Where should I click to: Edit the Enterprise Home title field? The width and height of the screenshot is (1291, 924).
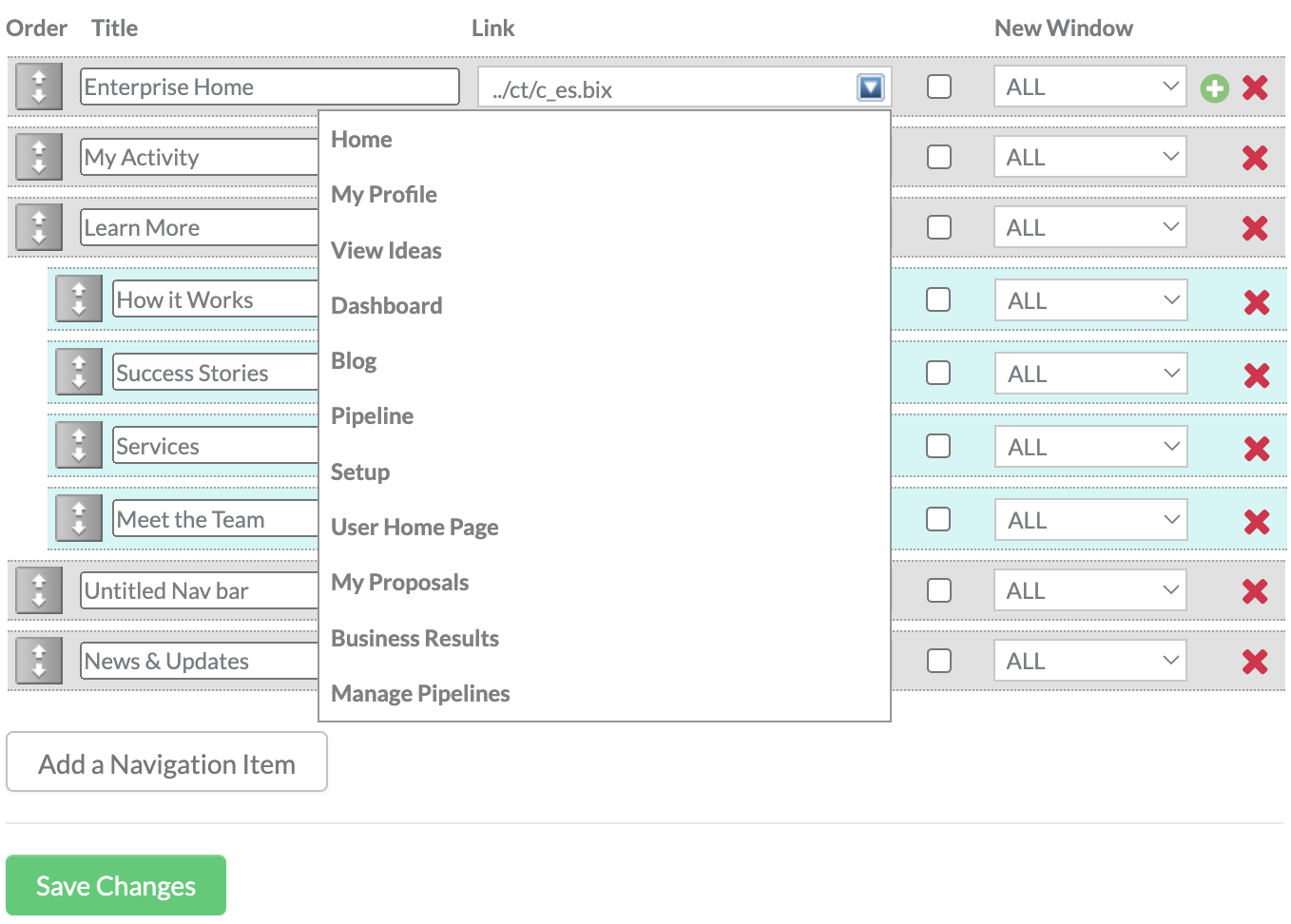[x=270, y=87]
